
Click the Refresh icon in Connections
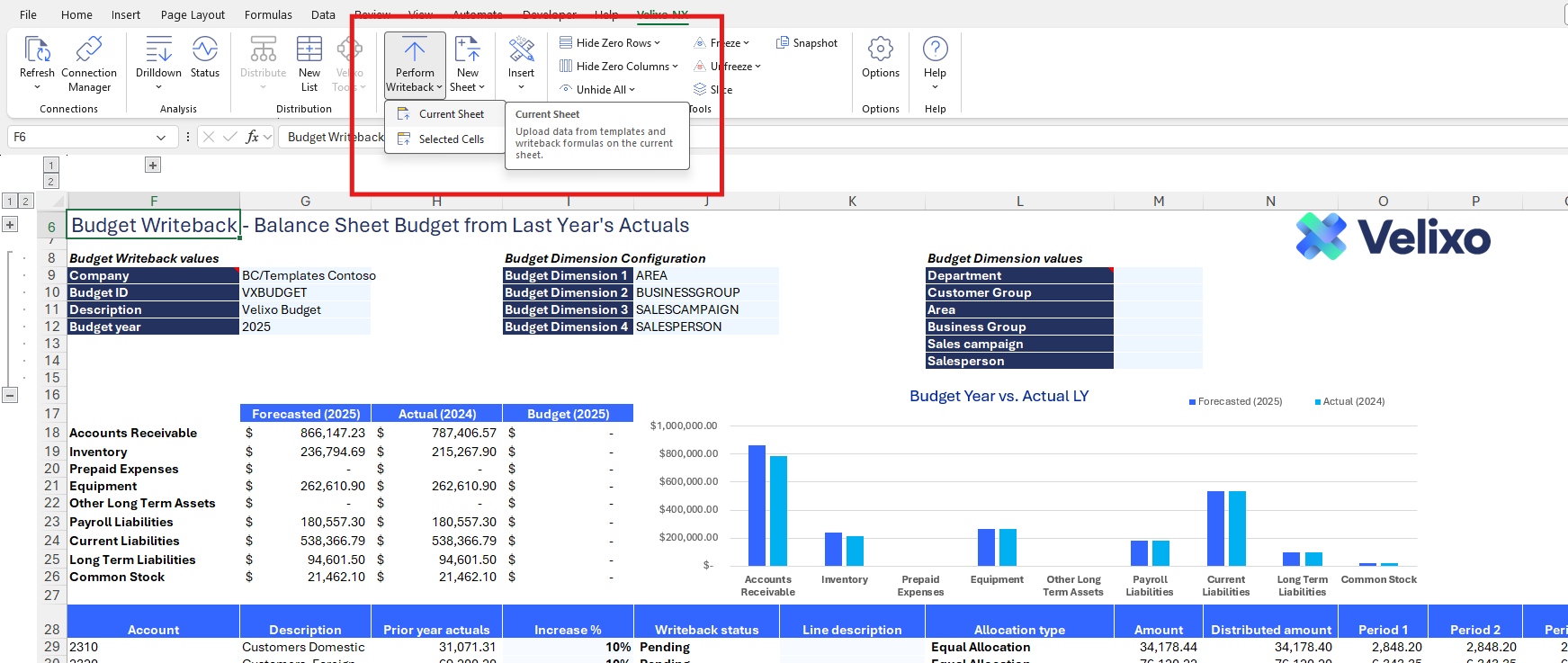click(37, 50)
